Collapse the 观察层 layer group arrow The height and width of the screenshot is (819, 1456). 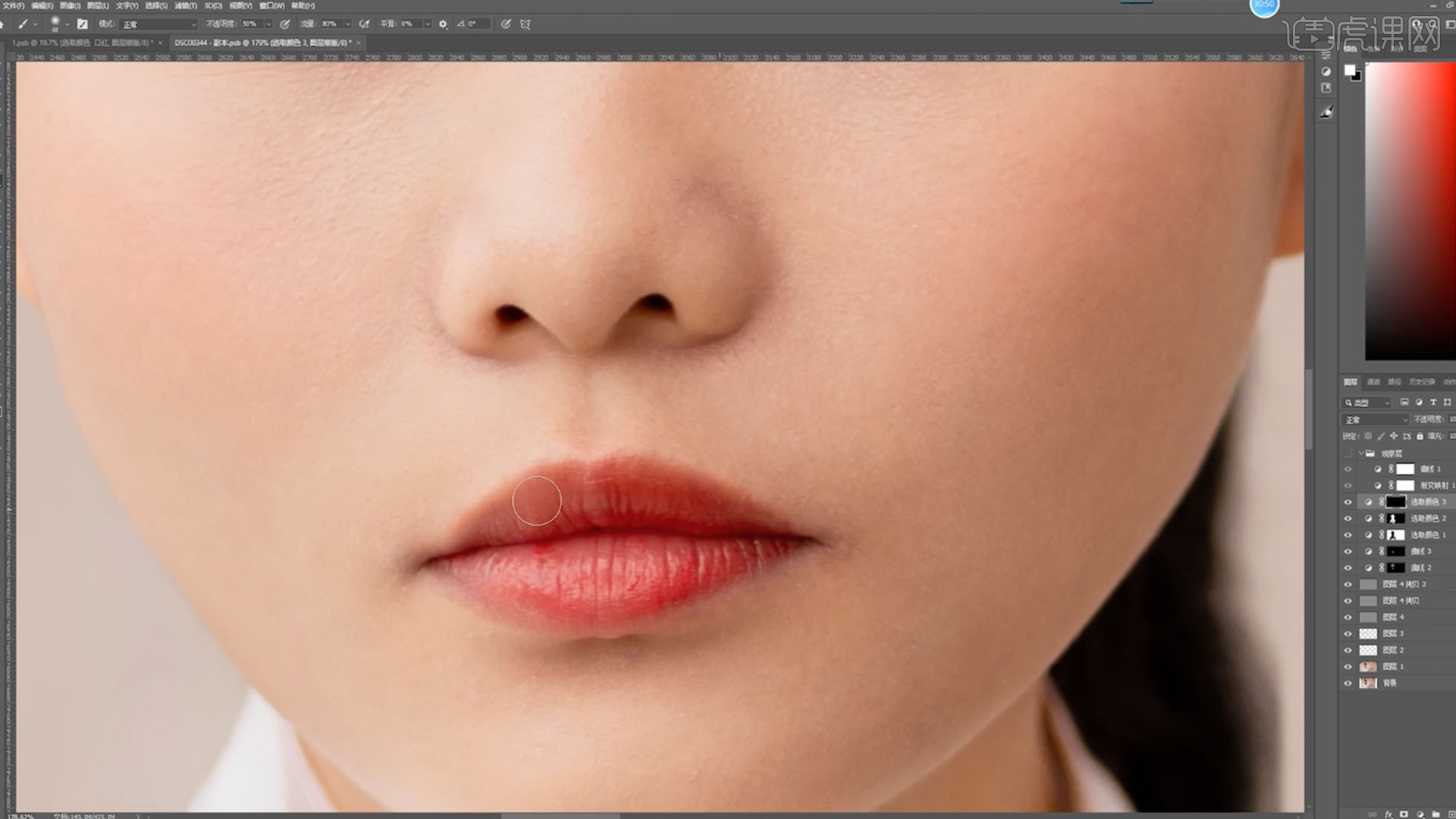[x=1361, y=453]
